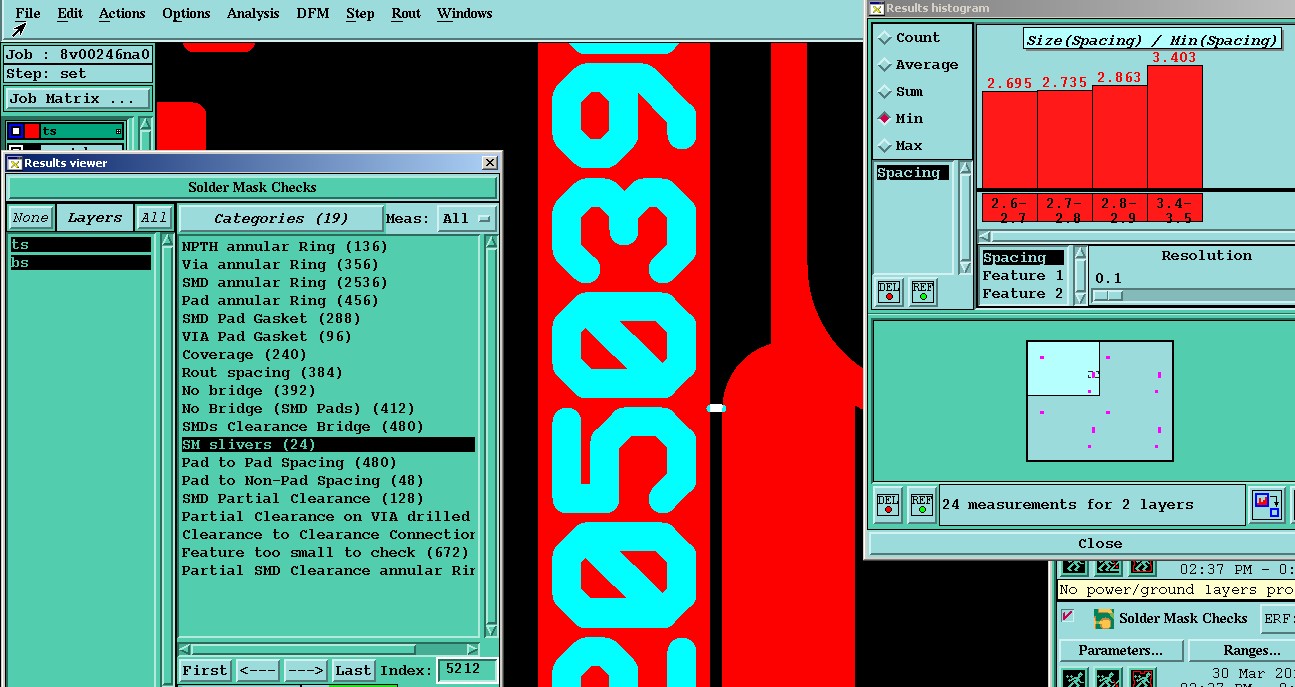Open the File menu
The image size is (1295, 687).
[28, 13]
